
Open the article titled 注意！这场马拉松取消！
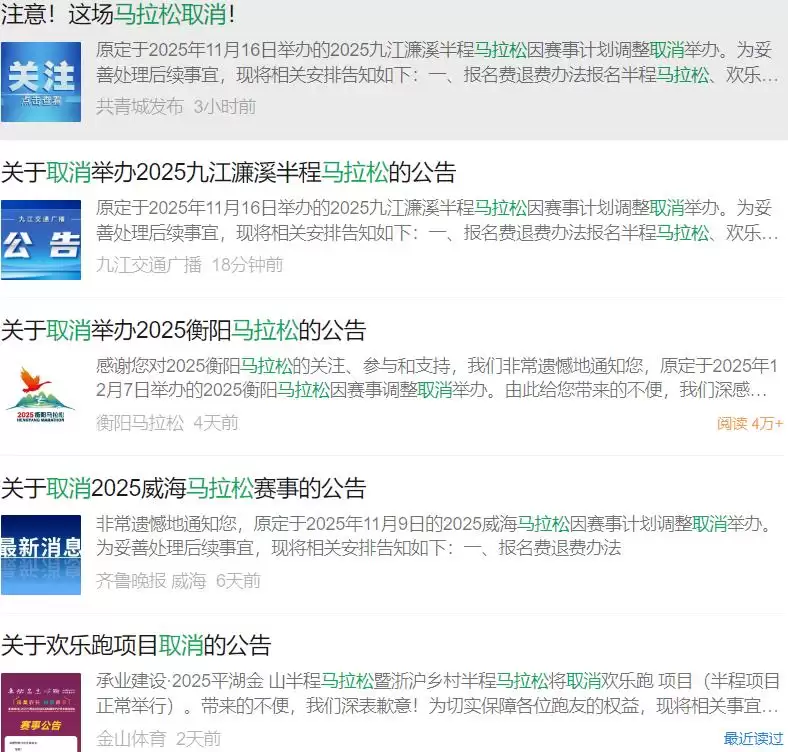[118, 14]
